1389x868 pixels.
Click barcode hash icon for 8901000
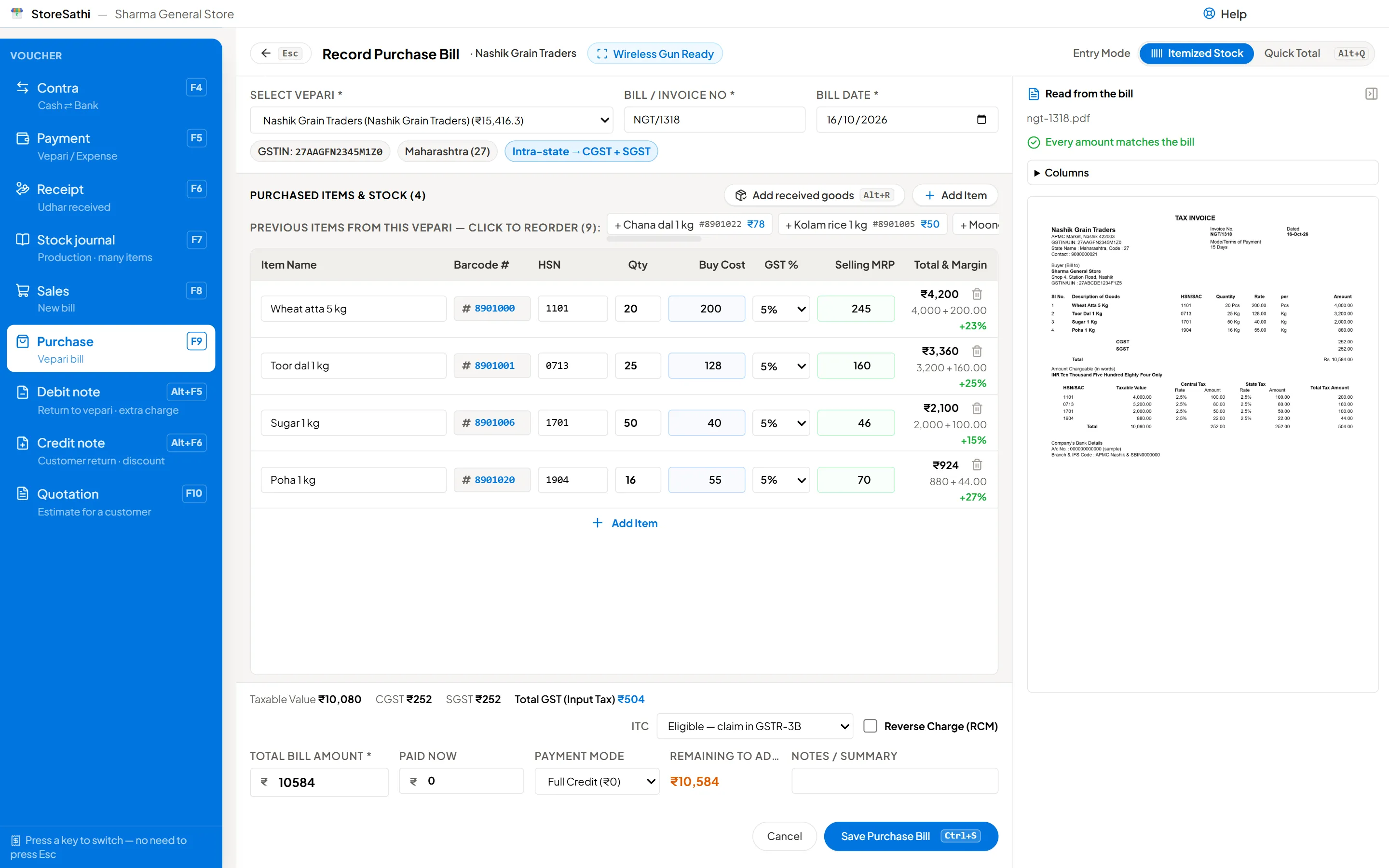click(x=466, y=309)
